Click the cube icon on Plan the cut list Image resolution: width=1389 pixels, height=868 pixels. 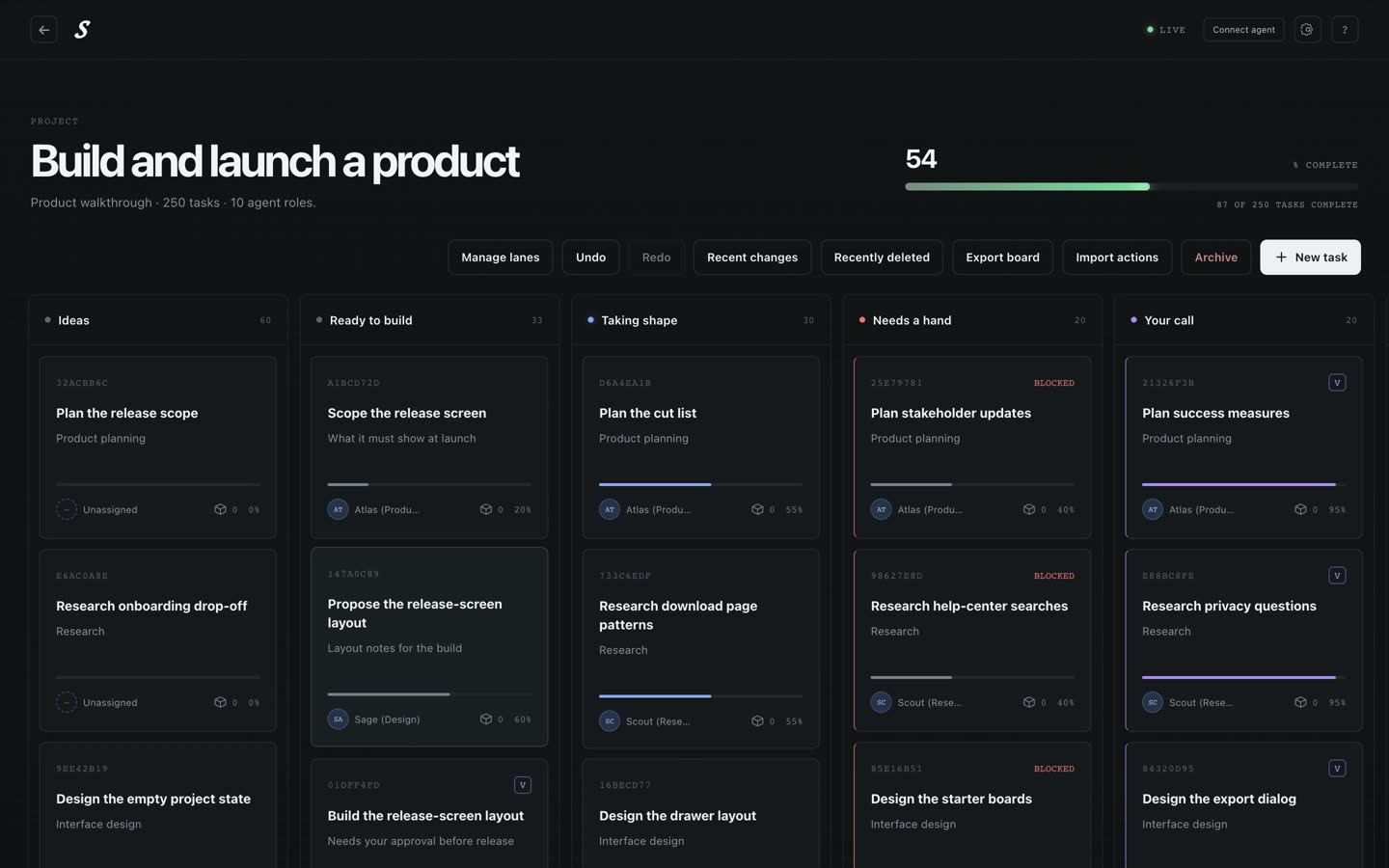757,509
